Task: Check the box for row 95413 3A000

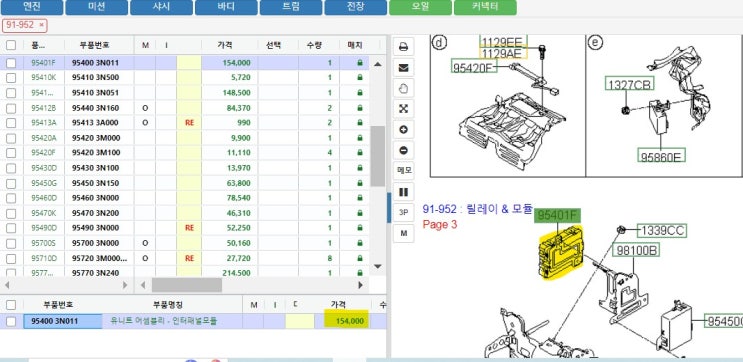Action: coord(11,123)
